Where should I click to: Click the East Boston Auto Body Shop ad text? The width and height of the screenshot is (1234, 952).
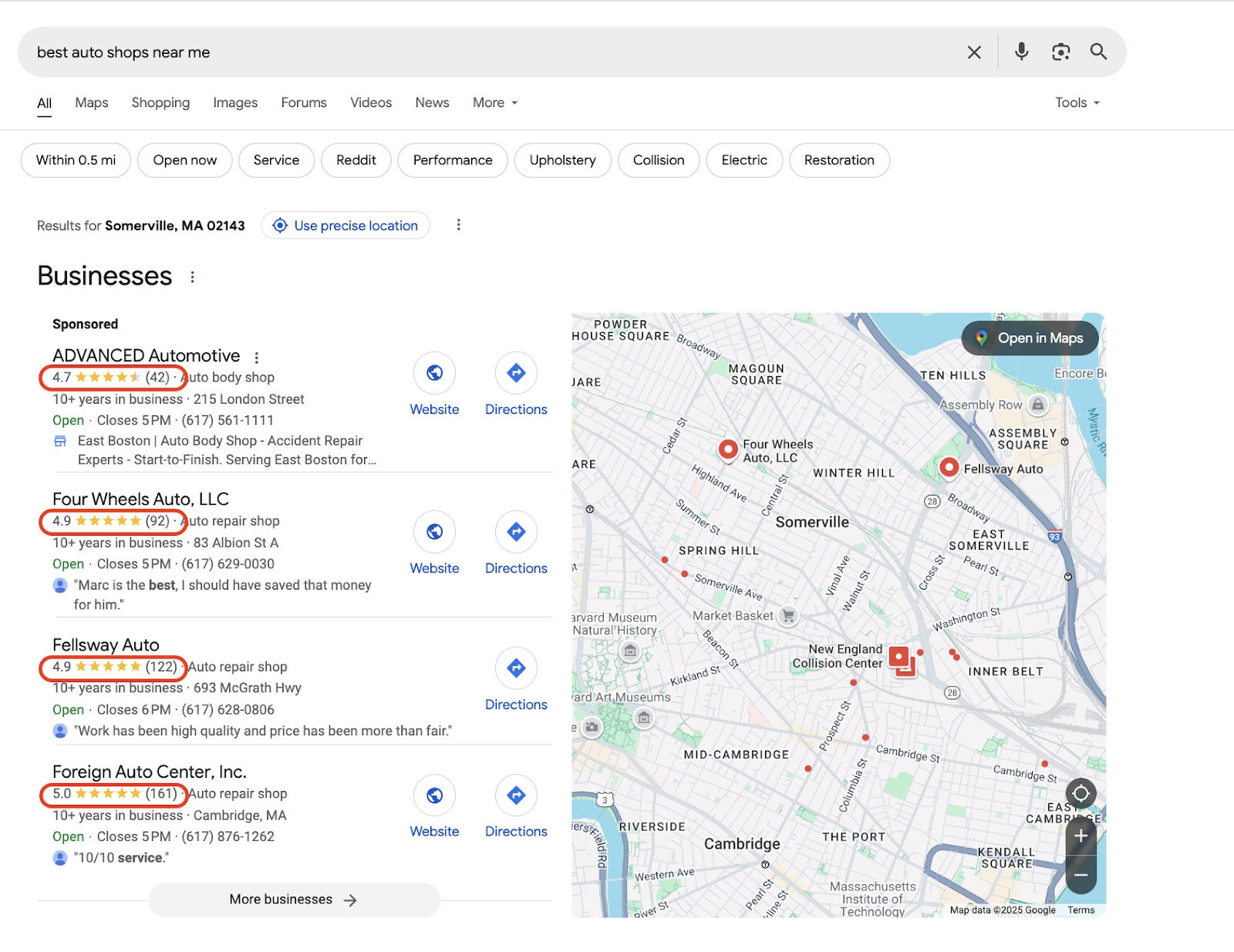(x=227, y=450)
